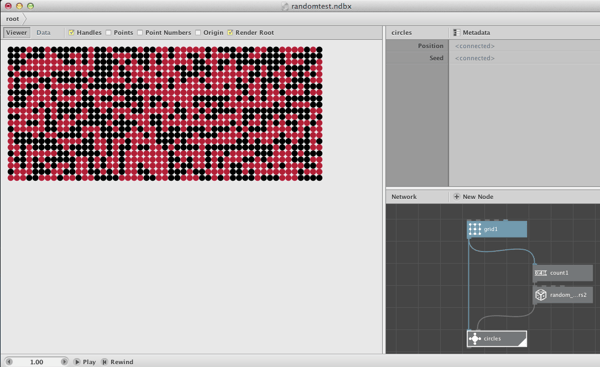Click the count1 node's counter icon
The height and width of the screenshot is (367, 600).
coord(541,273)
